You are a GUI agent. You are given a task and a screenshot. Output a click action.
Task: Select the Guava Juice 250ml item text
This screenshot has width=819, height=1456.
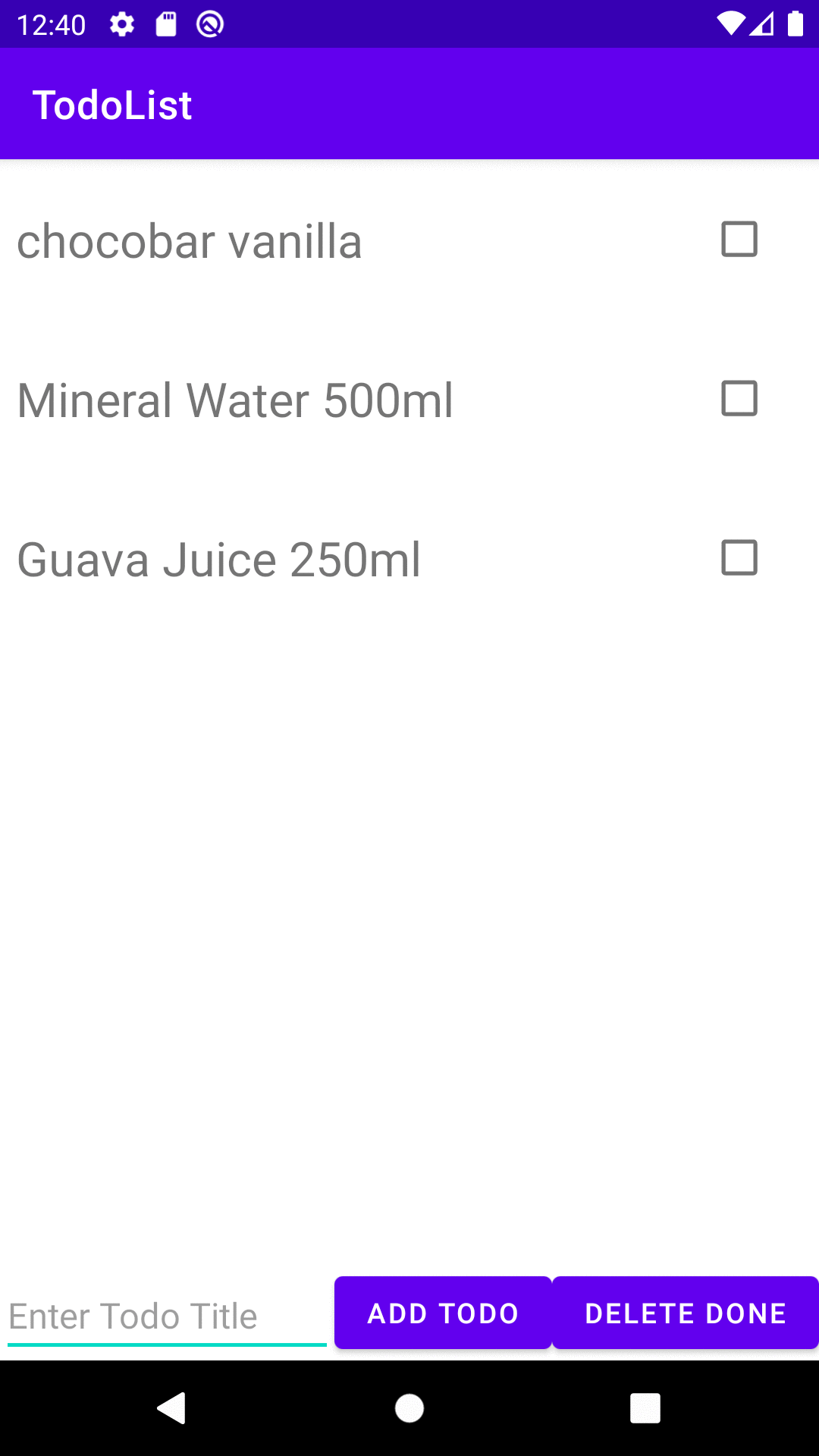[218, 560]
